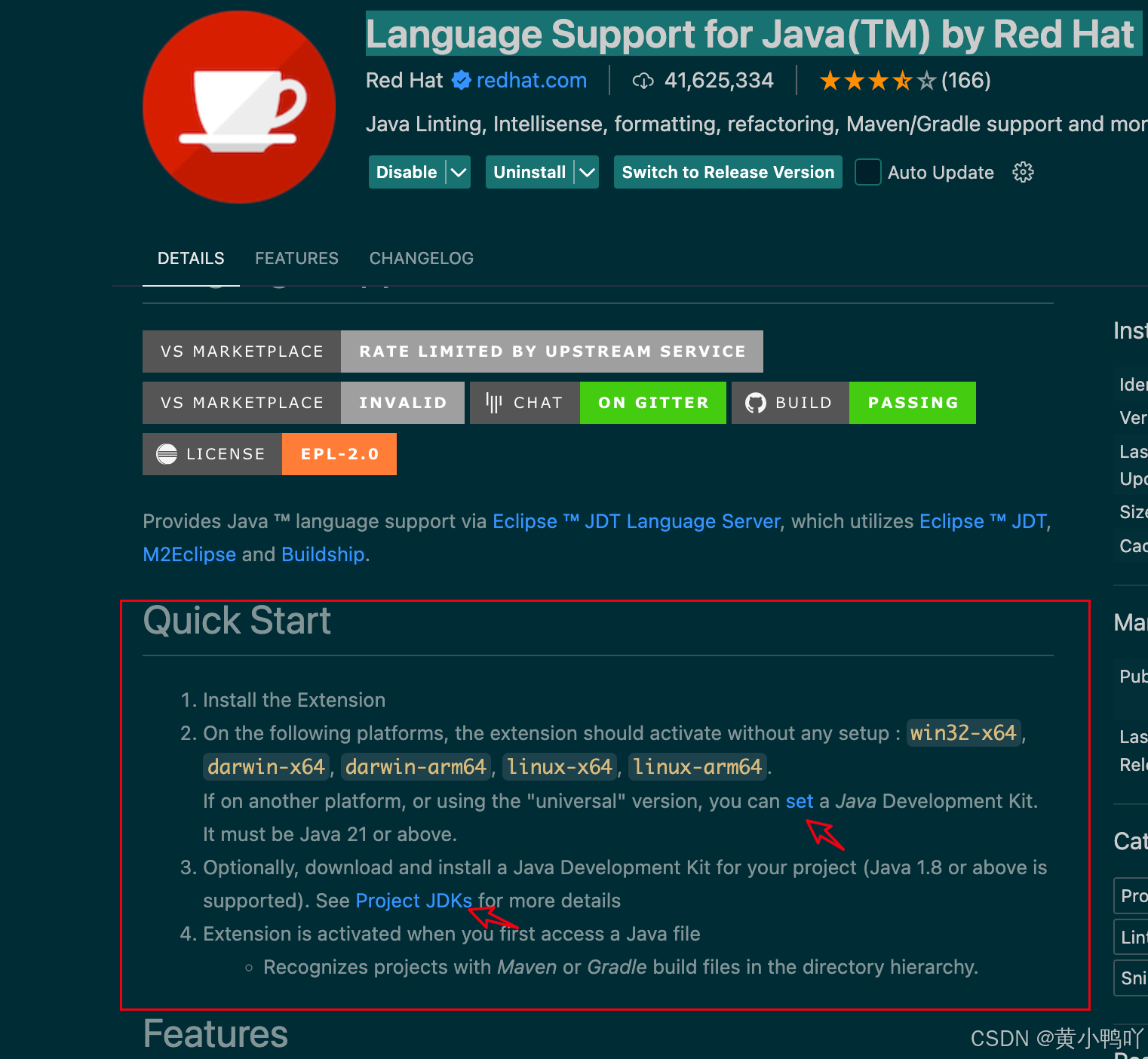The height and width of the screenshot is (1059, 1148).
Task: Follow the M2Eclipse link
Action: pyautogui.click(x=189, y=554)
